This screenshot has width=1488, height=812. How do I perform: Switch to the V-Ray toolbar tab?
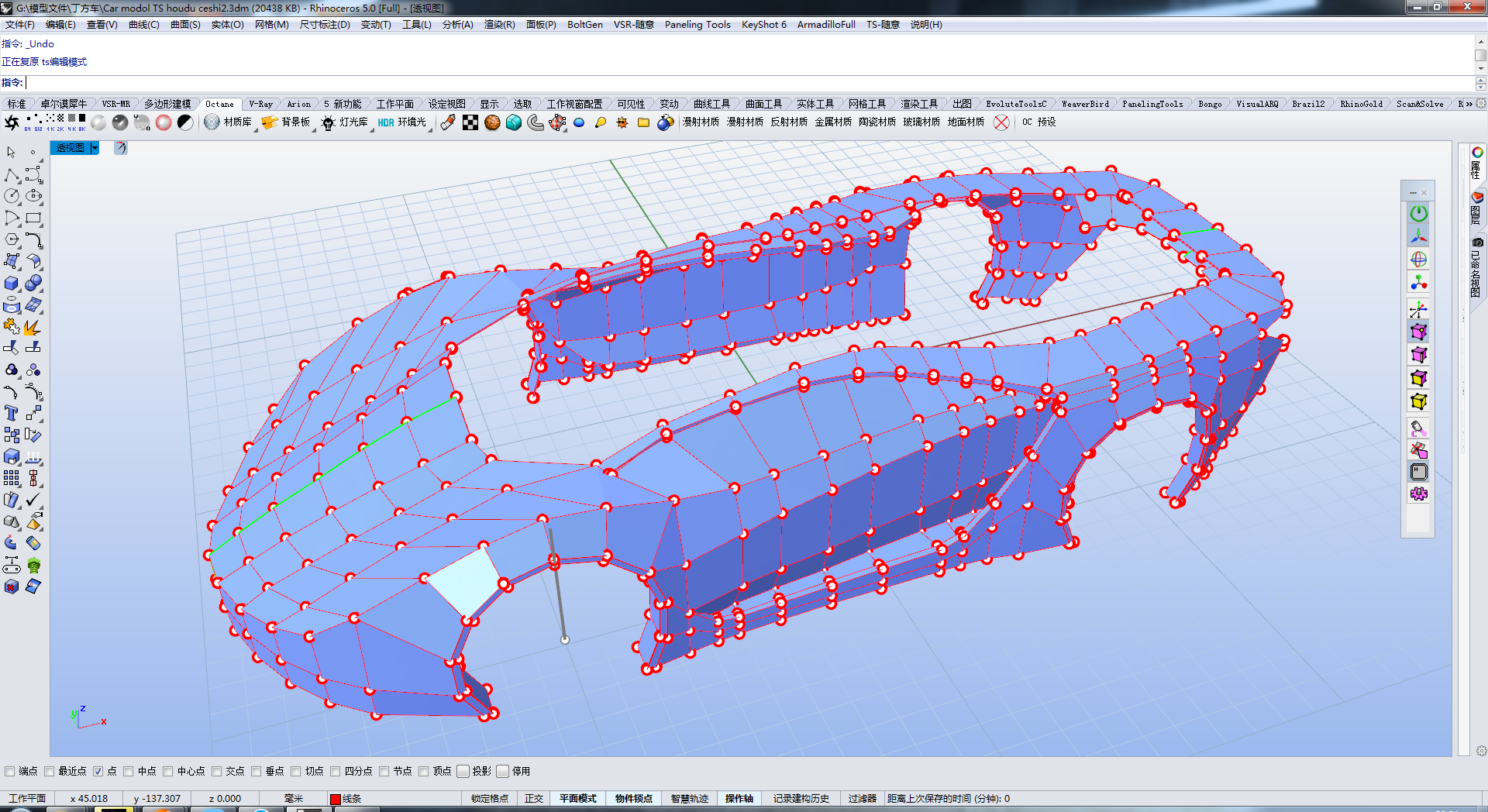(x=260, y=104)
